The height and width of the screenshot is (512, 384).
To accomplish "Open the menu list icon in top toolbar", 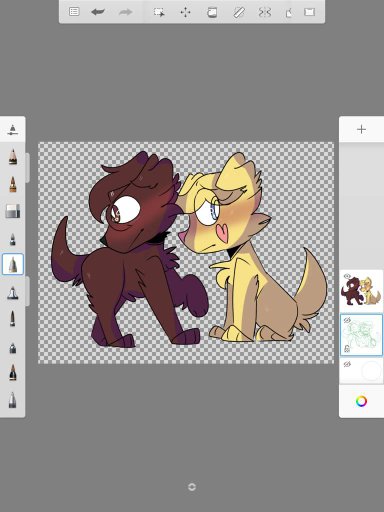I will click(74, 12).
